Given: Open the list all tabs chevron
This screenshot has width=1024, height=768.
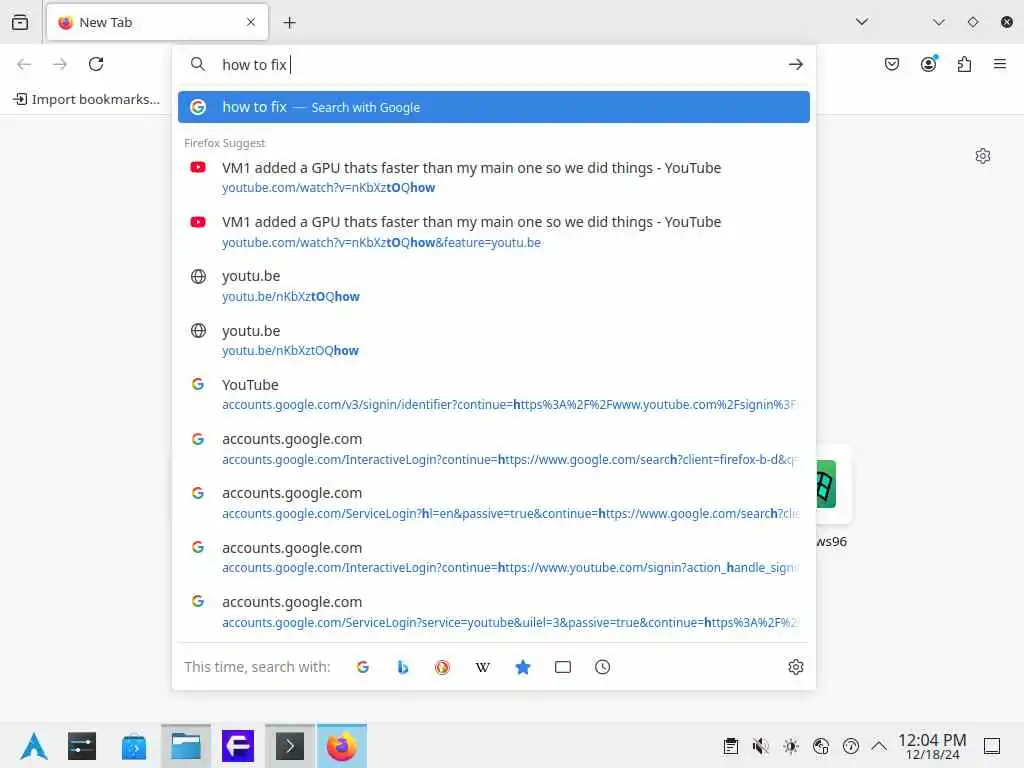Looking at the screenshot, I should click(862, 22).
